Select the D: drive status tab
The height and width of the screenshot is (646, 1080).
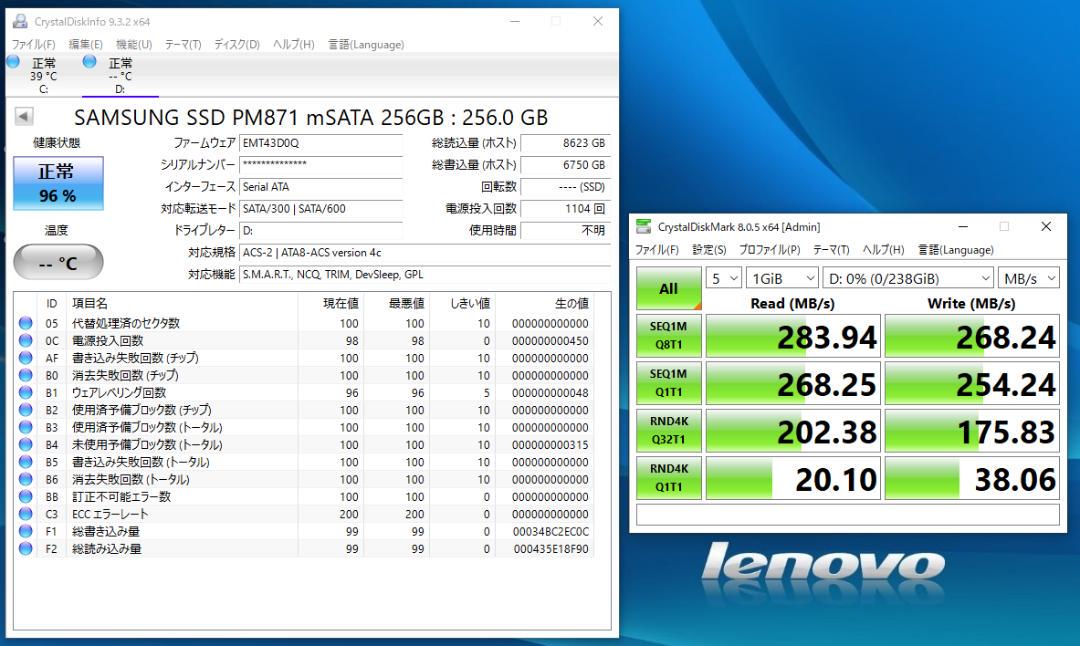pos(120,75)
